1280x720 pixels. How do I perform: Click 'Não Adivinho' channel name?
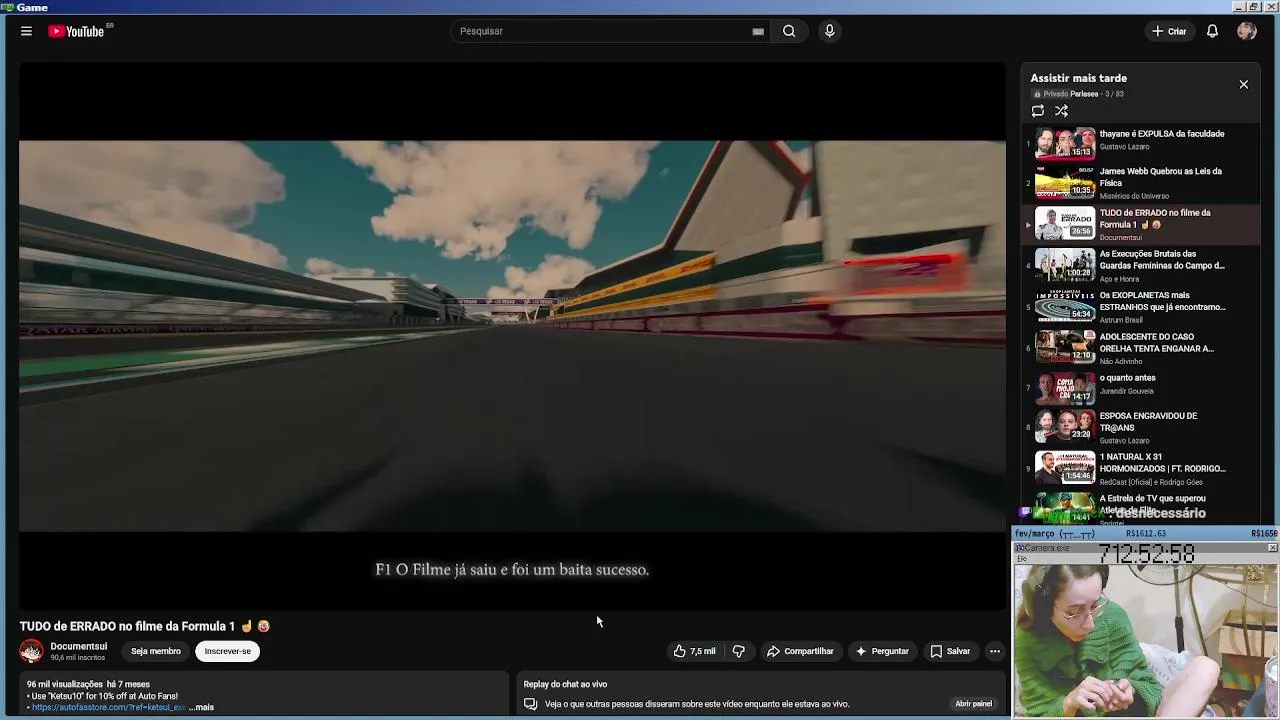(x=1121, y=361)
